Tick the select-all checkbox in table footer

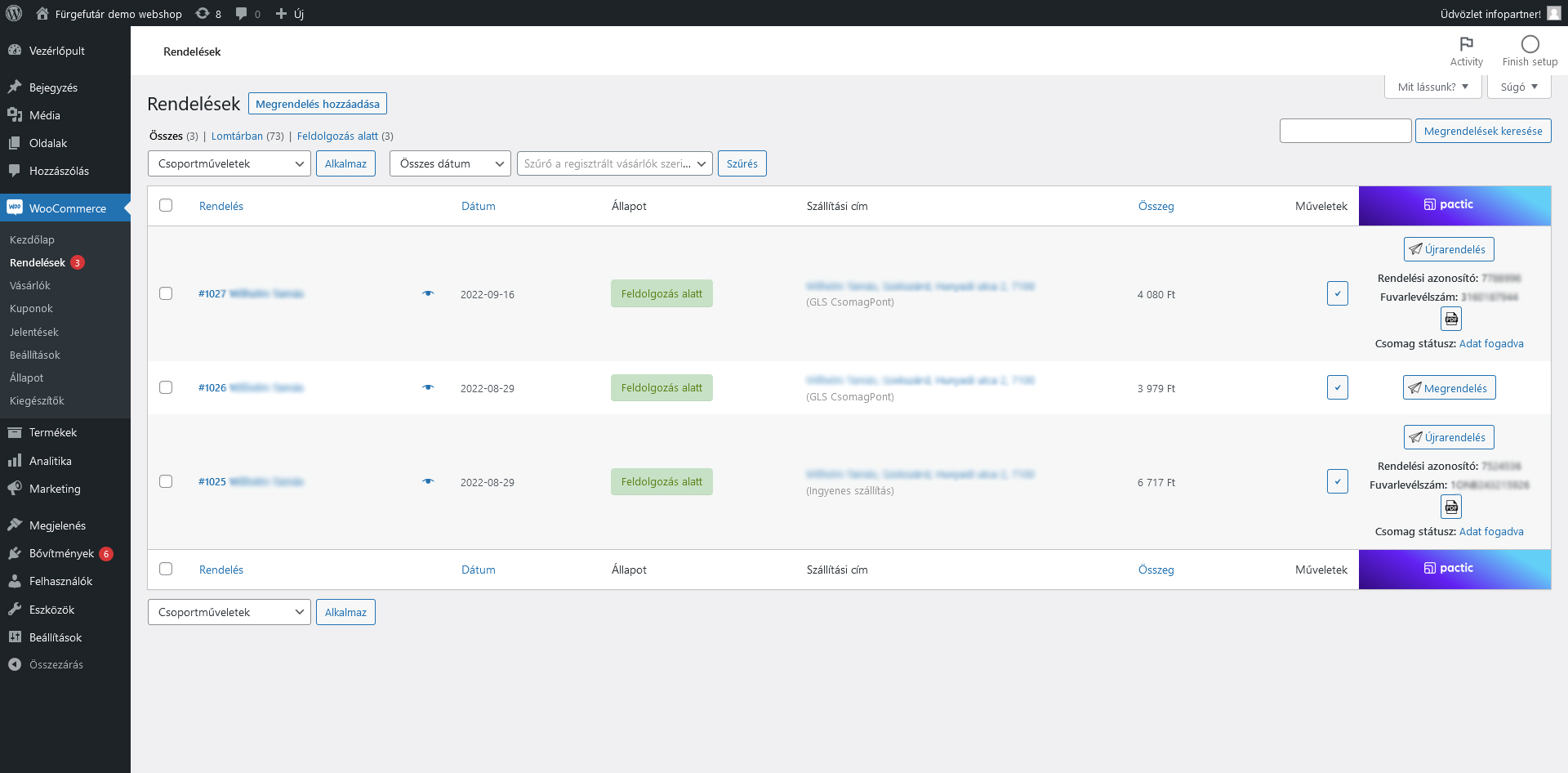(x=166, y=569)
